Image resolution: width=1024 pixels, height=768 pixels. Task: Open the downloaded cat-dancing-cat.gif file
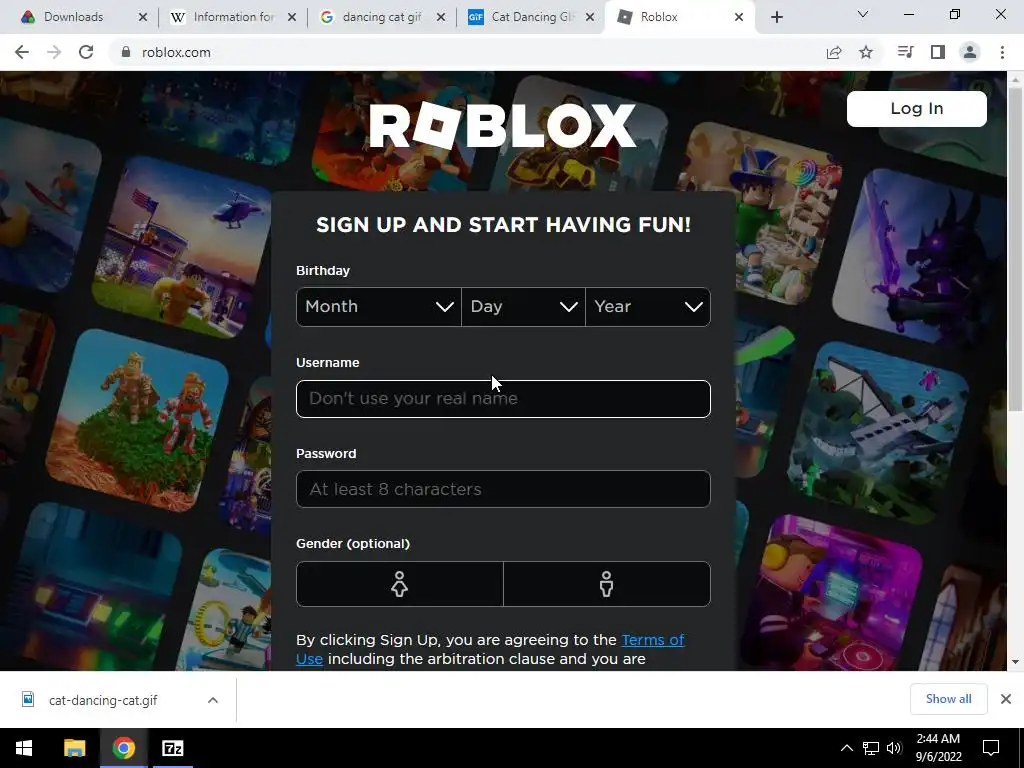(x=103, y=700)
